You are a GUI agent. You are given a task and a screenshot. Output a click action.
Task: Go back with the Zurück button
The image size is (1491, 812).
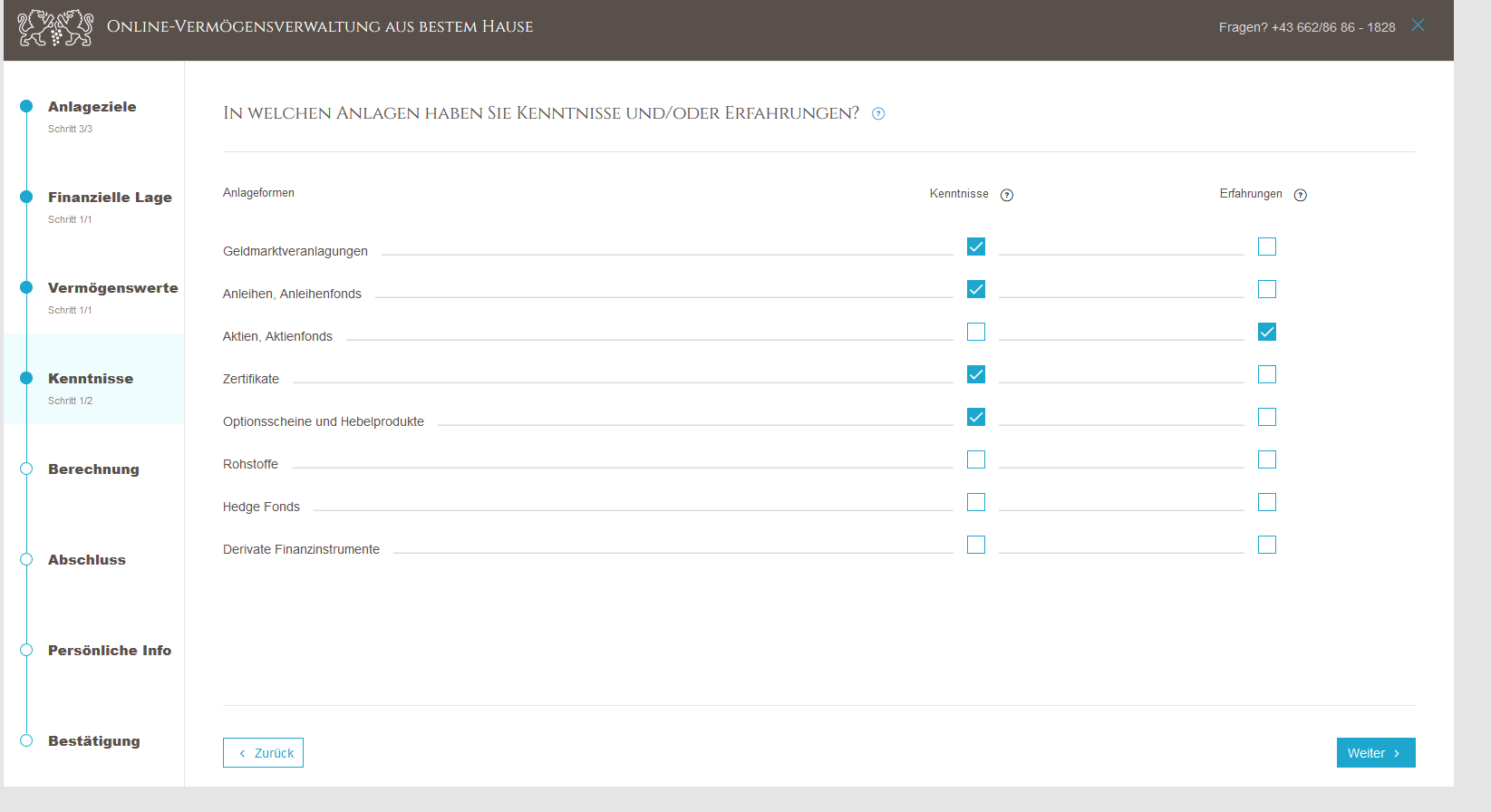(263, 753)
